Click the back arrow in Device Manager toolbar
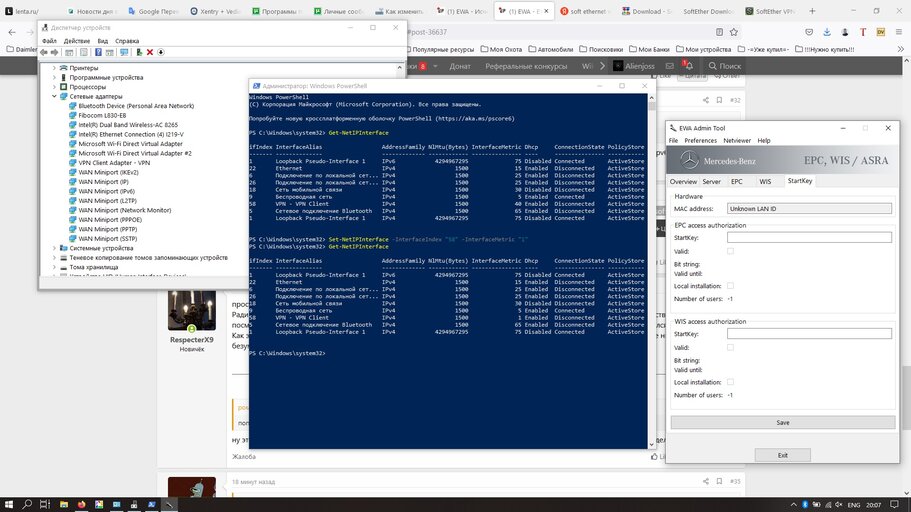This screenshot has height=512, width=911. (44, 52)
